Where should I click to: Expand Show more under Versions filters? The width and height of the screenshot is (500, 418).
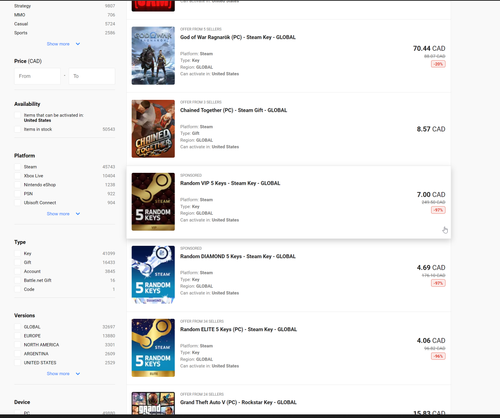(x=63, y=374)
